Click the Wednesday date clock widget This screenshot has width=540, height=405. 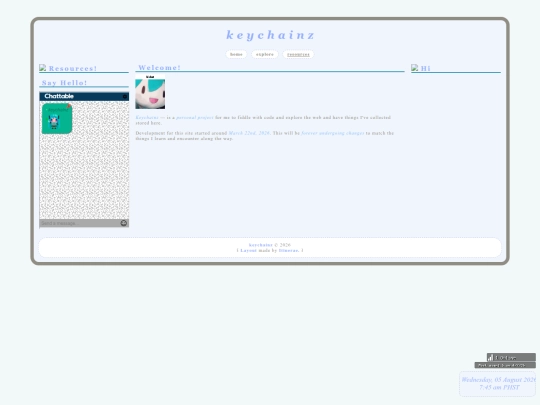tap(498, 384)
